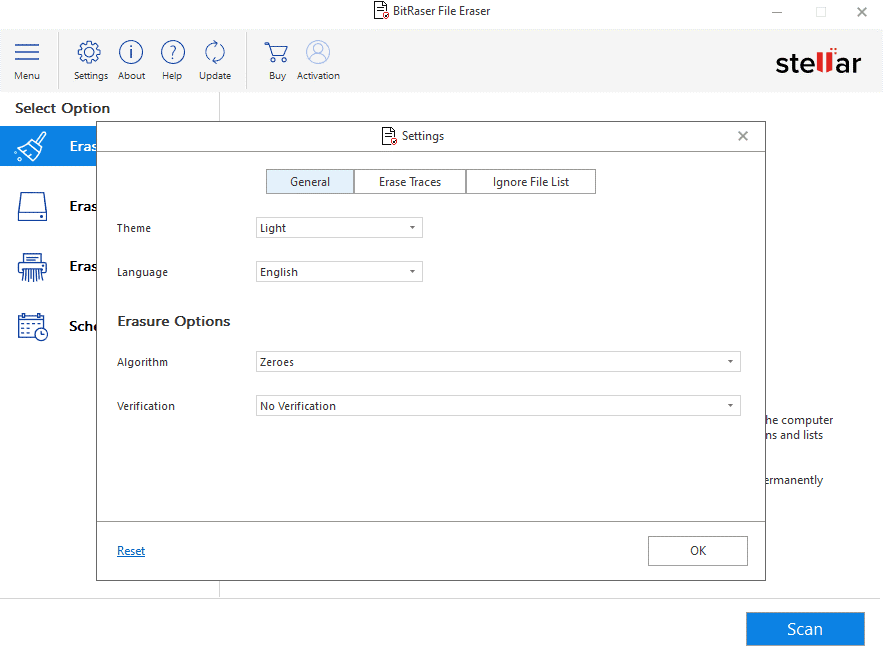Select the shredder erase icon
This screenshot has height=663, width=883.
tap(32, 266)
